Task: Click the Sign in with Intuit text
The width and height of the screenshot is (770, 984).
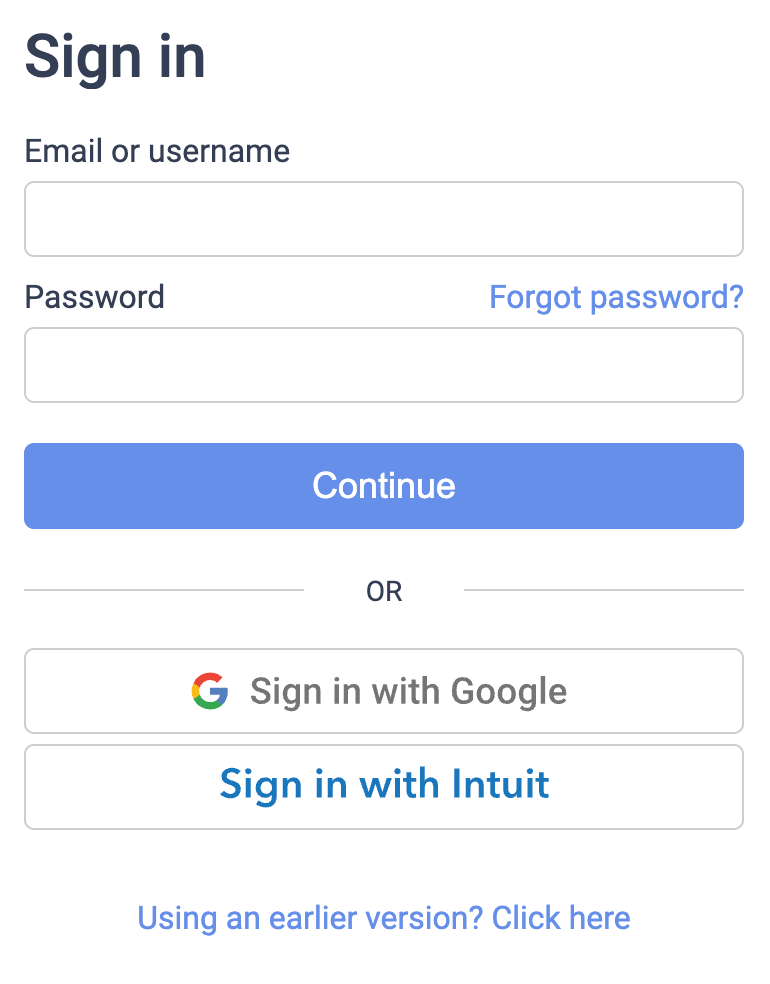Action: (x=384, y=786)
